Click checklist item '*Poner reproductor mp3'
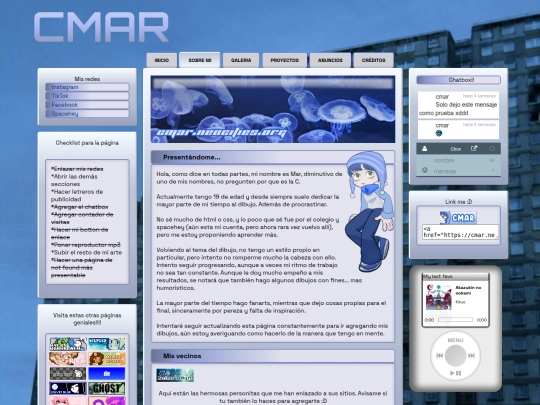 pos(86,245)
